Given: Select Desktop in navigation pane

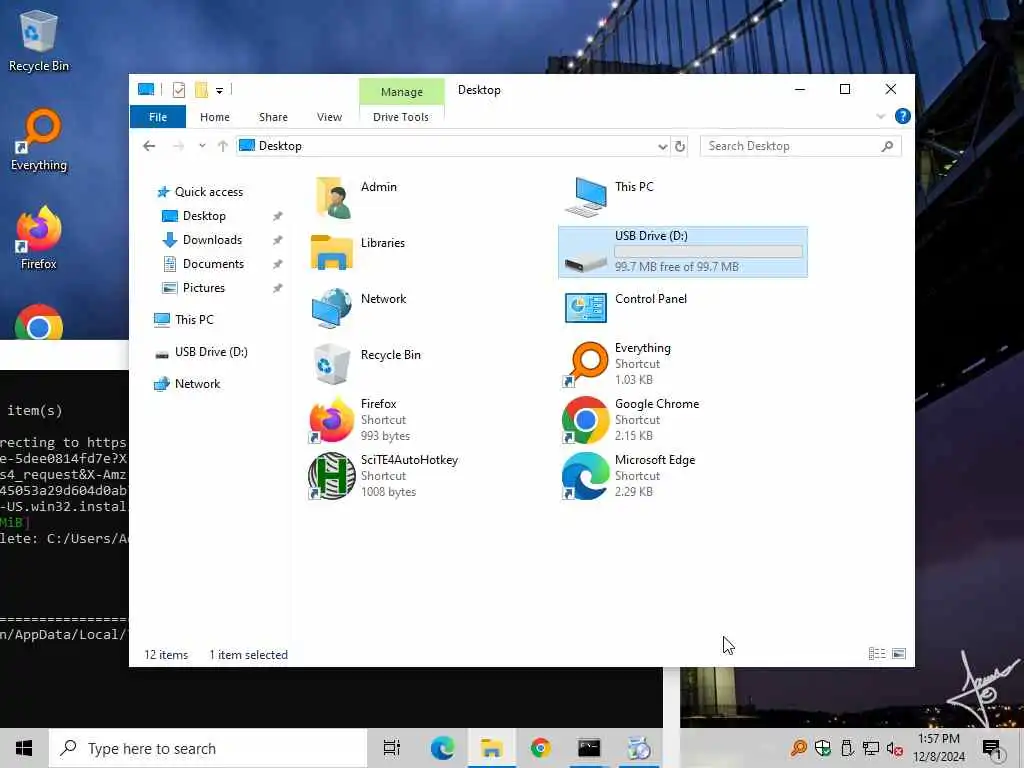Looking at the screenshot, I should 194,216.
